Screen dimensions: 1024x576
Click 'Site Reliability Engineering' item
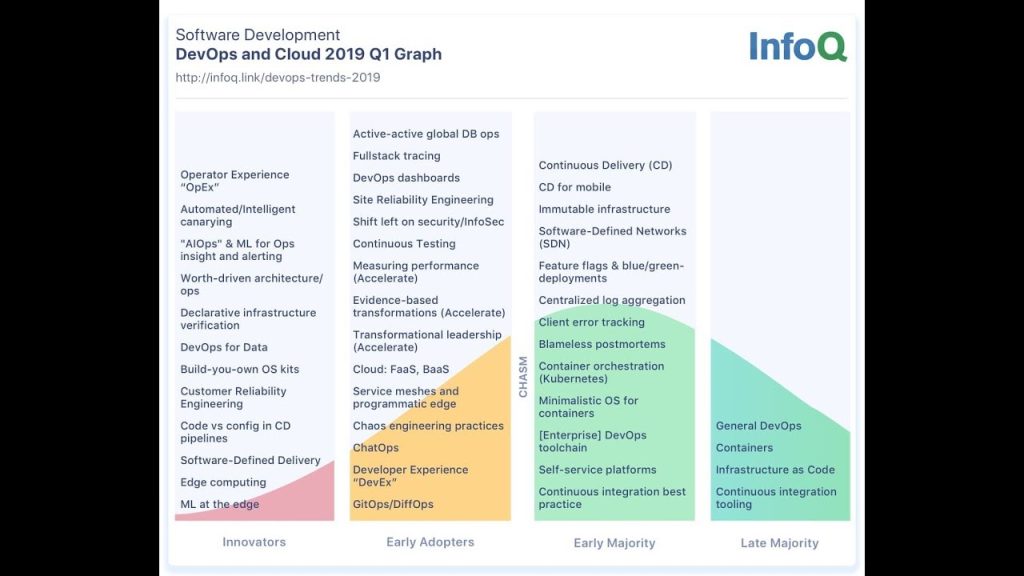click(423, 200)
